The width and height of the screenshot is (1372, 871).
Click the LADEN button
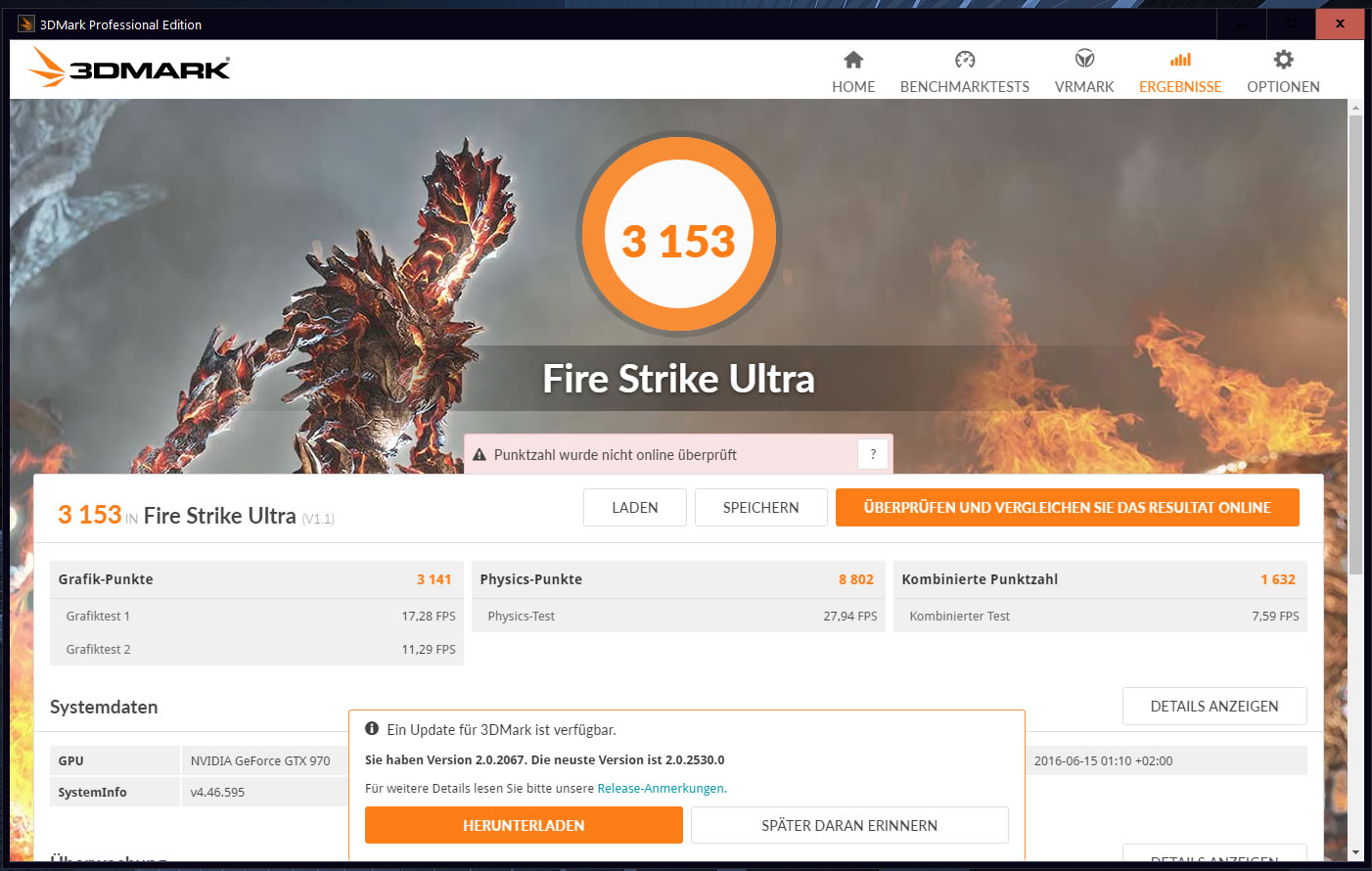pos(635,507)
